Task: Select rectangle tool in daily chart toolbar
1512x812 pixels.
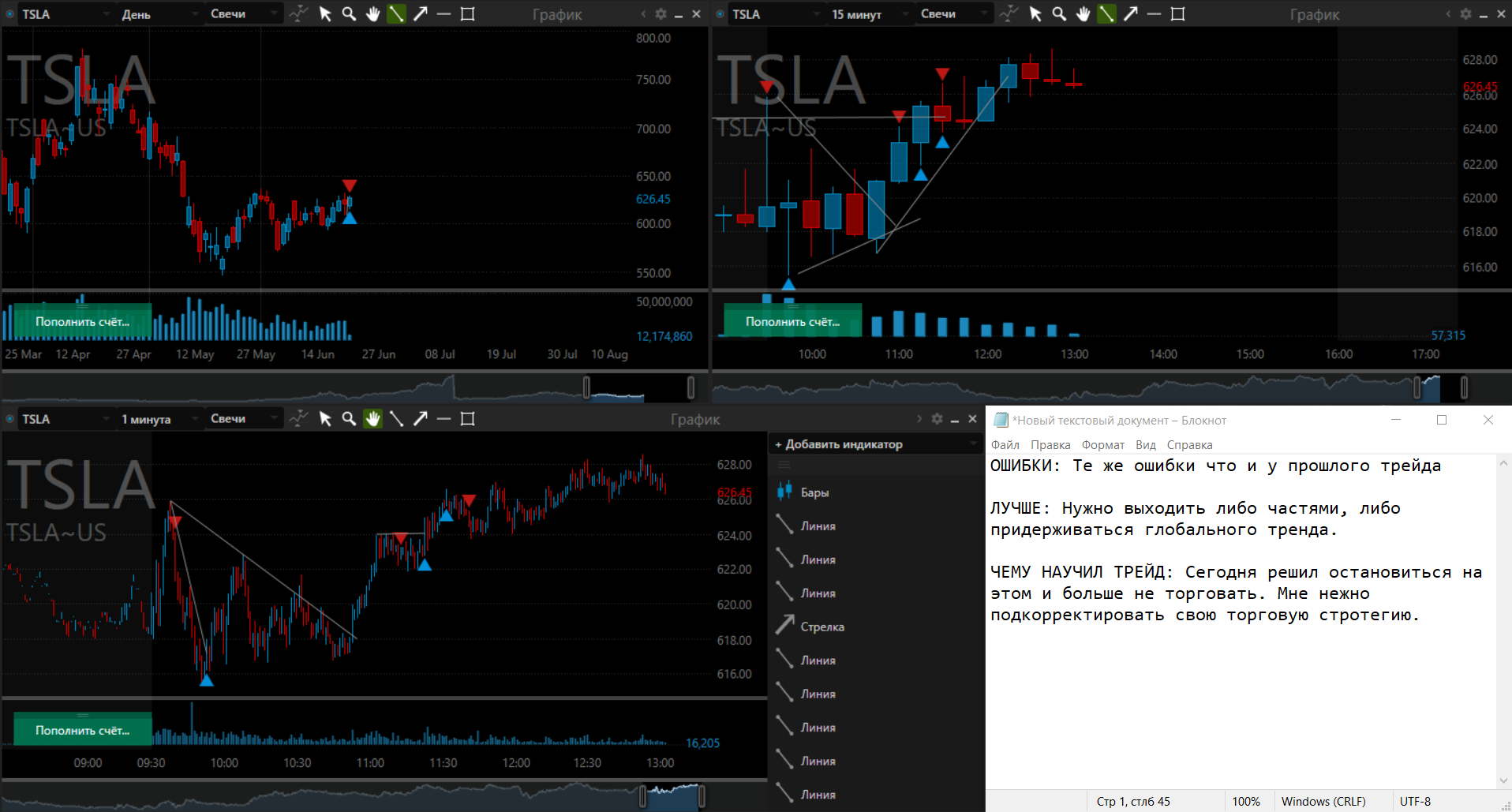Action: tap(467, 13)
